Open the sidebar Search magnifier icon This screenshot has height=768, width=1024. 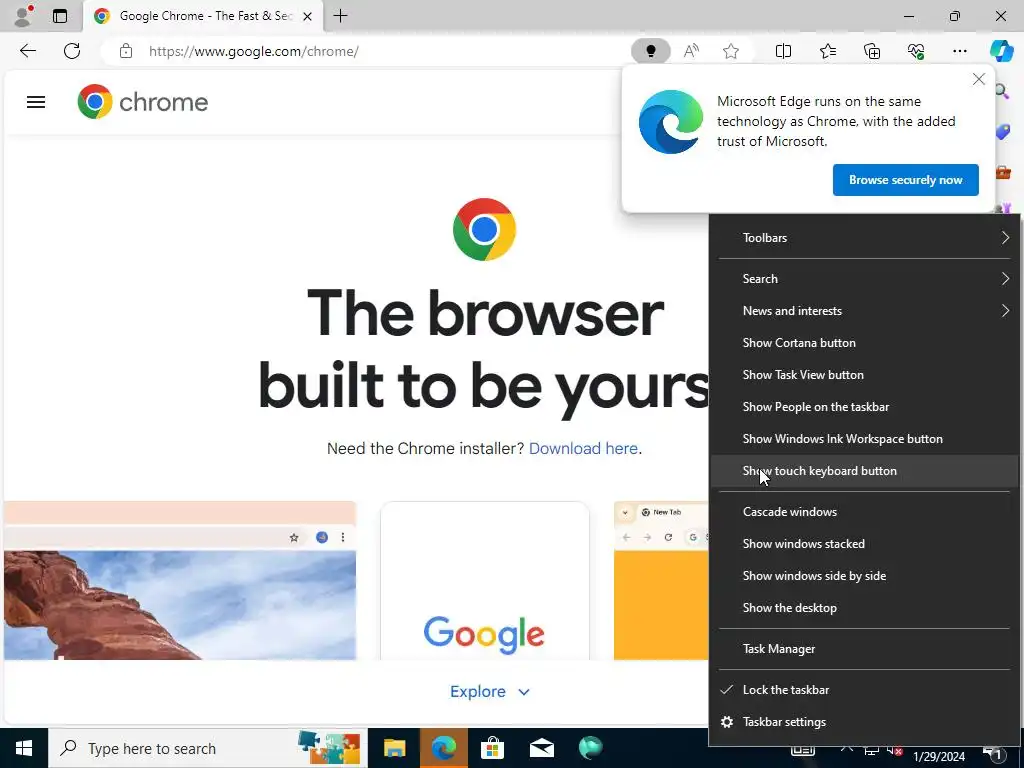[1002, 91]
